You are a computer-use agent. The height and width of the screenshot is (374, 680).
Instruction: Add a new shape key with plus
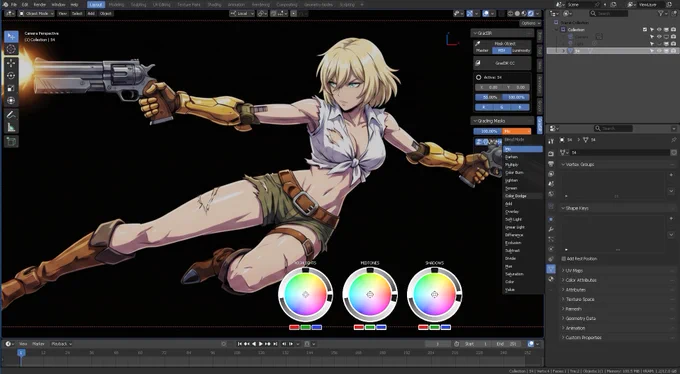pyautogui.click(x=671, y=219)
